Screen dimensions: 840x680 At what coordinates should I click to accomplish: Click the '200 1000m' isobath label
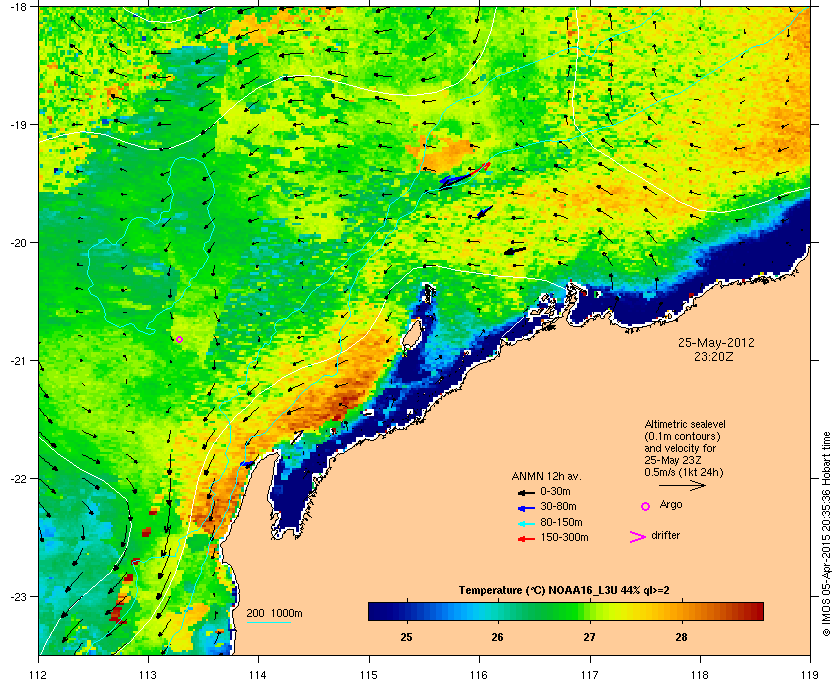coord(274,614)
